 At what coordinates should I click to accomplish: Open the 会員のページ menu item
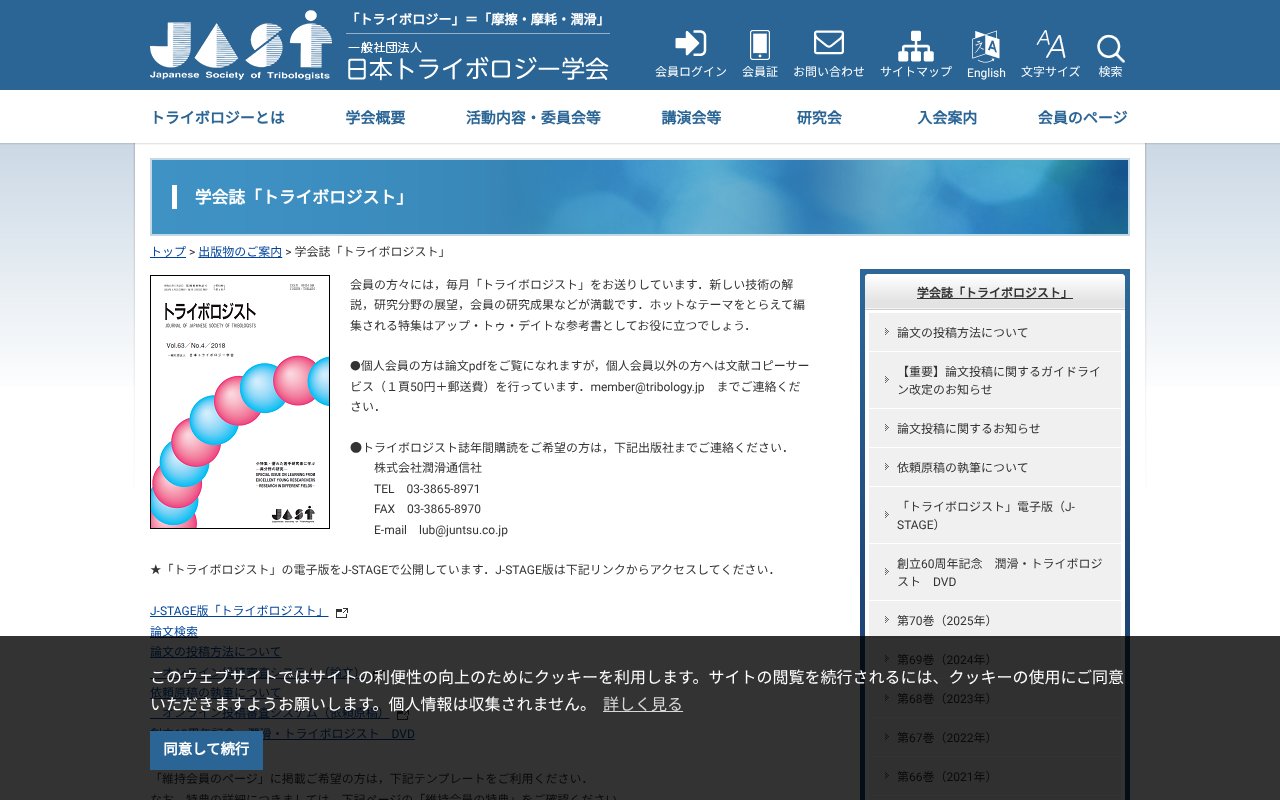tap(1081, 117)
